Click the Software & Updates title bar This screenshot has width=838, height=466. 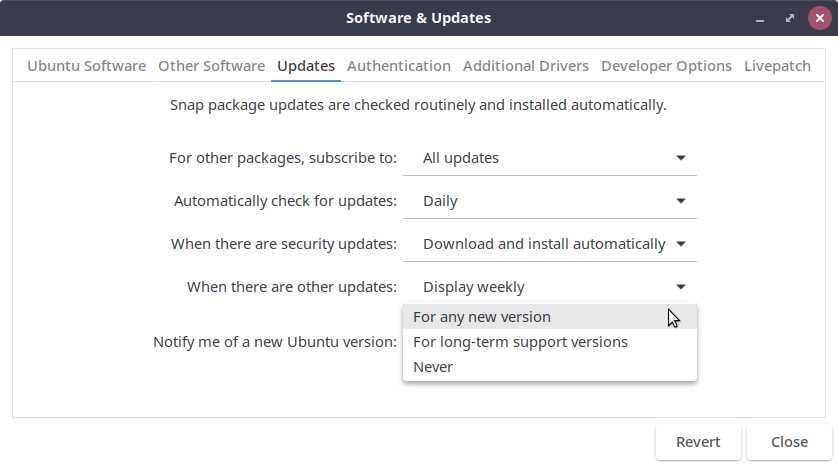coord(418,18)
